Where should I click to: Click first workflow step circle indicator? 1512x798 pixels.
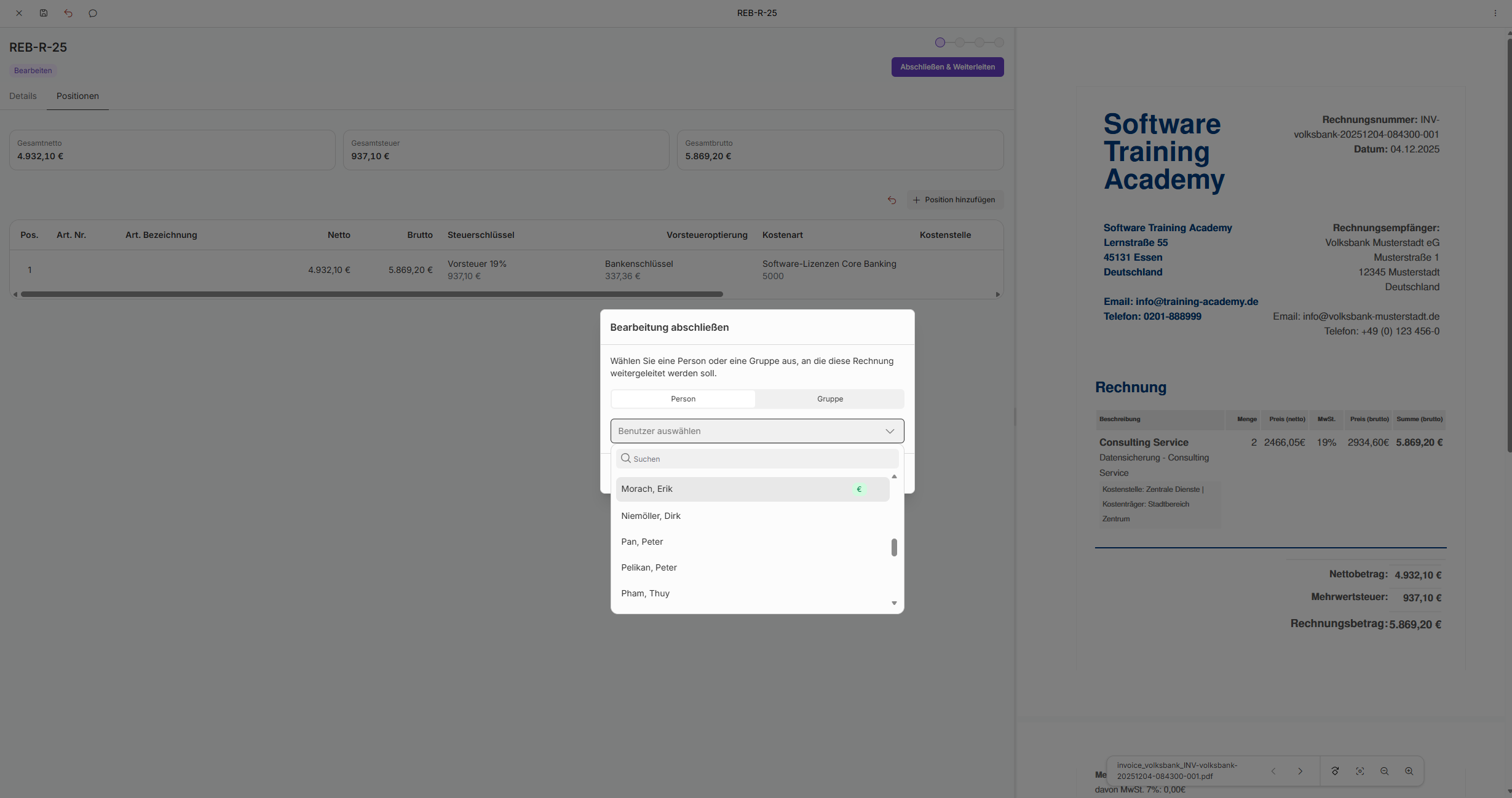[940, 42]
